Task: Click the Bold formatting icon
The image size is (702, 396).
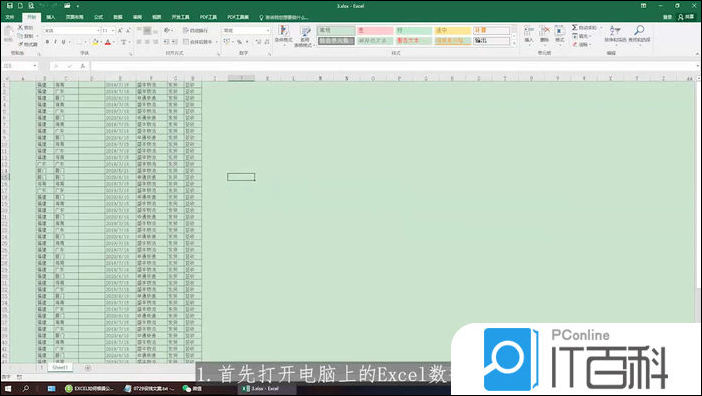Action: coord(47,42)
